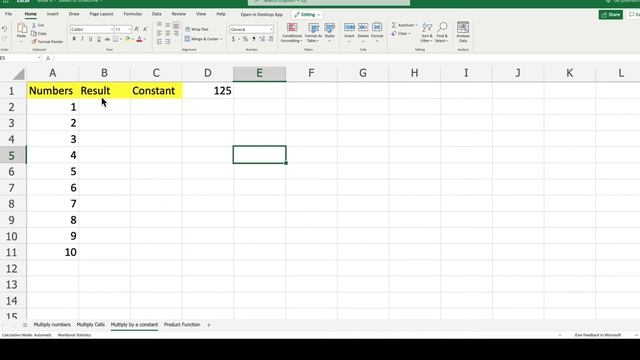Viewport: 640px width, 360px height.
Task: Increase font size with the larger A
Action: point(137,29)
